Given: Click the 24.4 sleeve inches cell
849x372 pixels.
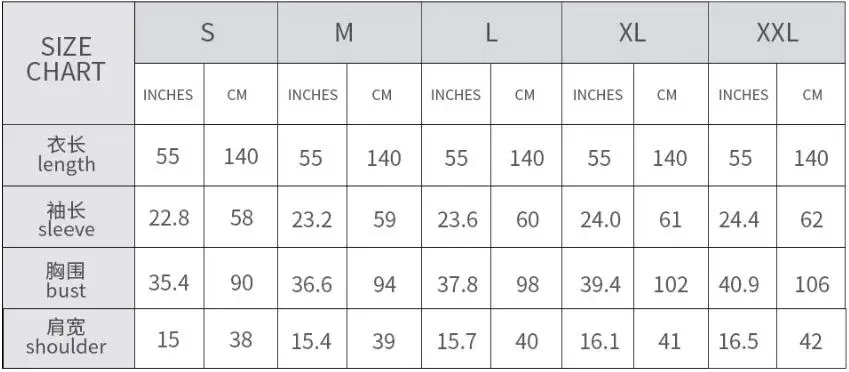Looking at the screenshot, I should coord(742,219).
